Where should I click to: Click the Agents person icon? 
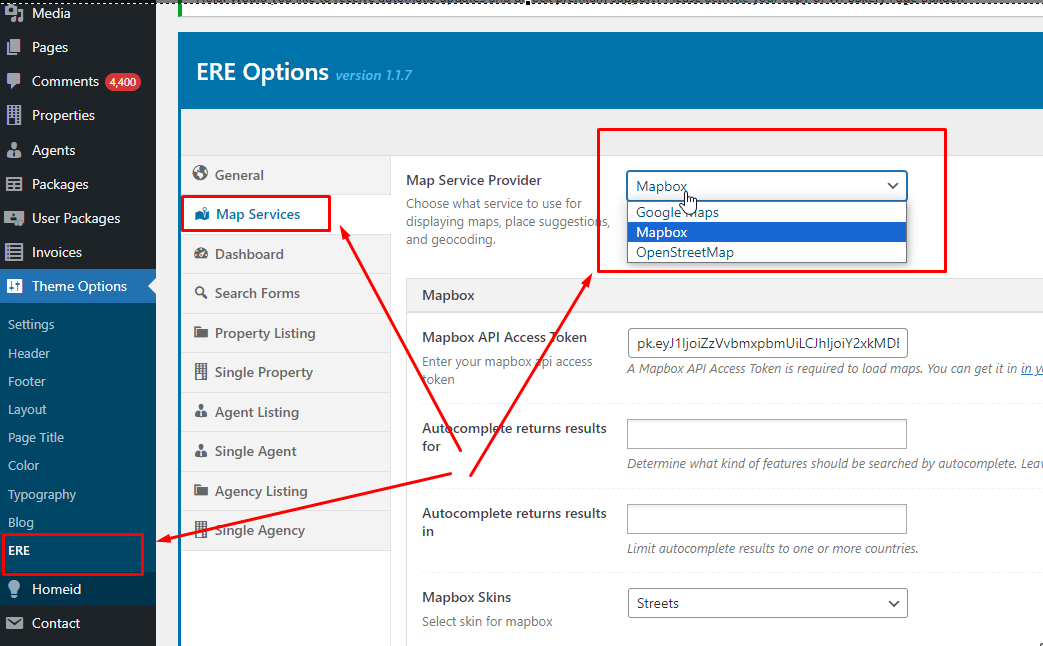[x=14, y=150]
